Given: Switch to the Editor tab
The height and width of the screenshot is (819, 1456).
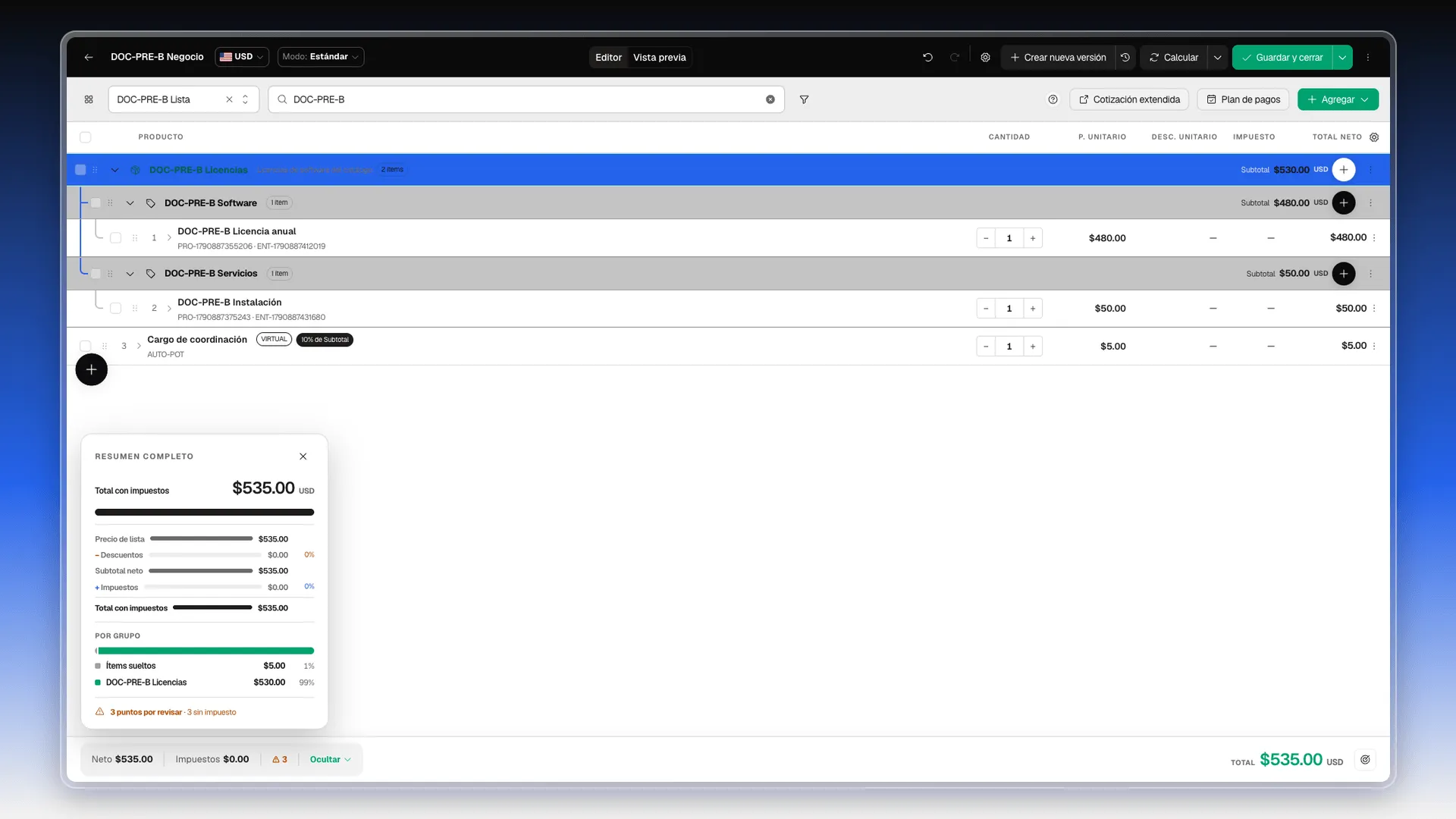Looking at the screenshot, I should pyautogui.click(x=608, y=58).
